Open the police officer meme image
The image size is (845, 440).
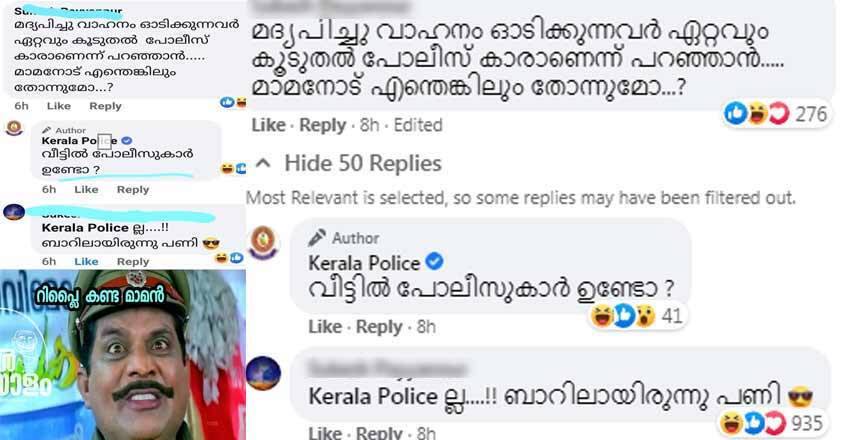click(x=123, y=355)
